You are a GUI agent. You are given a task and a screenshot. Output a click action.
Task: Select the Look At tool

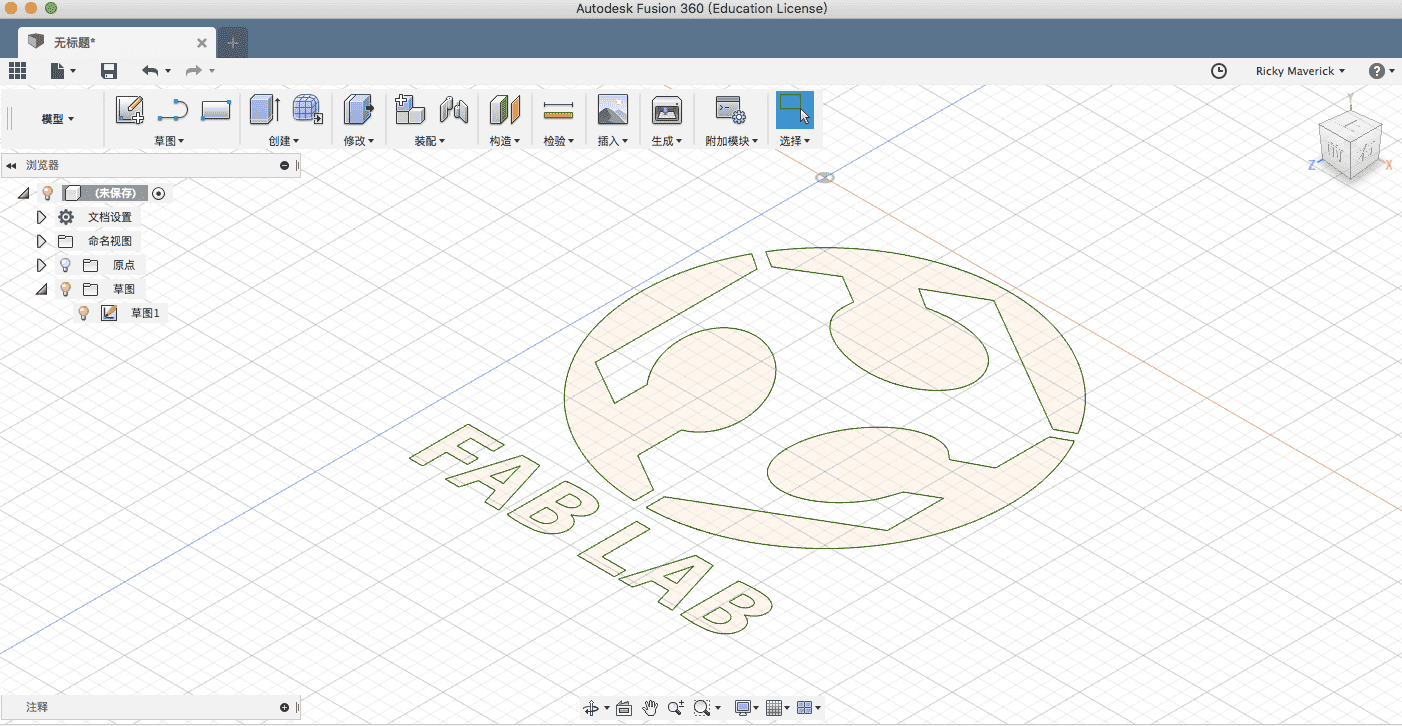tap(624, 708)
